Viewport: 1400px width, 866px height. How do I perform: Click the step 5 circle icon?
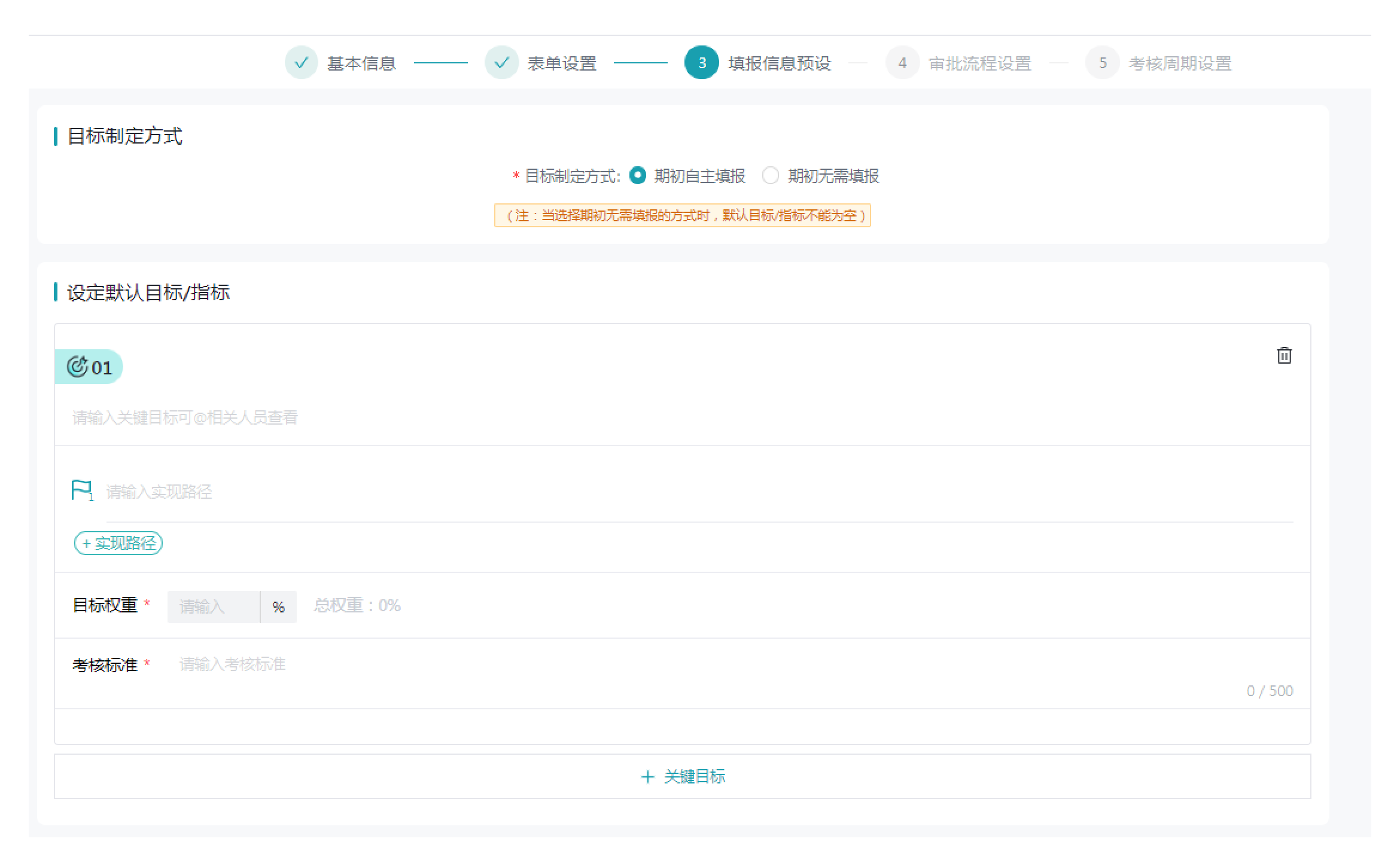pyautogui.click(x=1102, y=63)
